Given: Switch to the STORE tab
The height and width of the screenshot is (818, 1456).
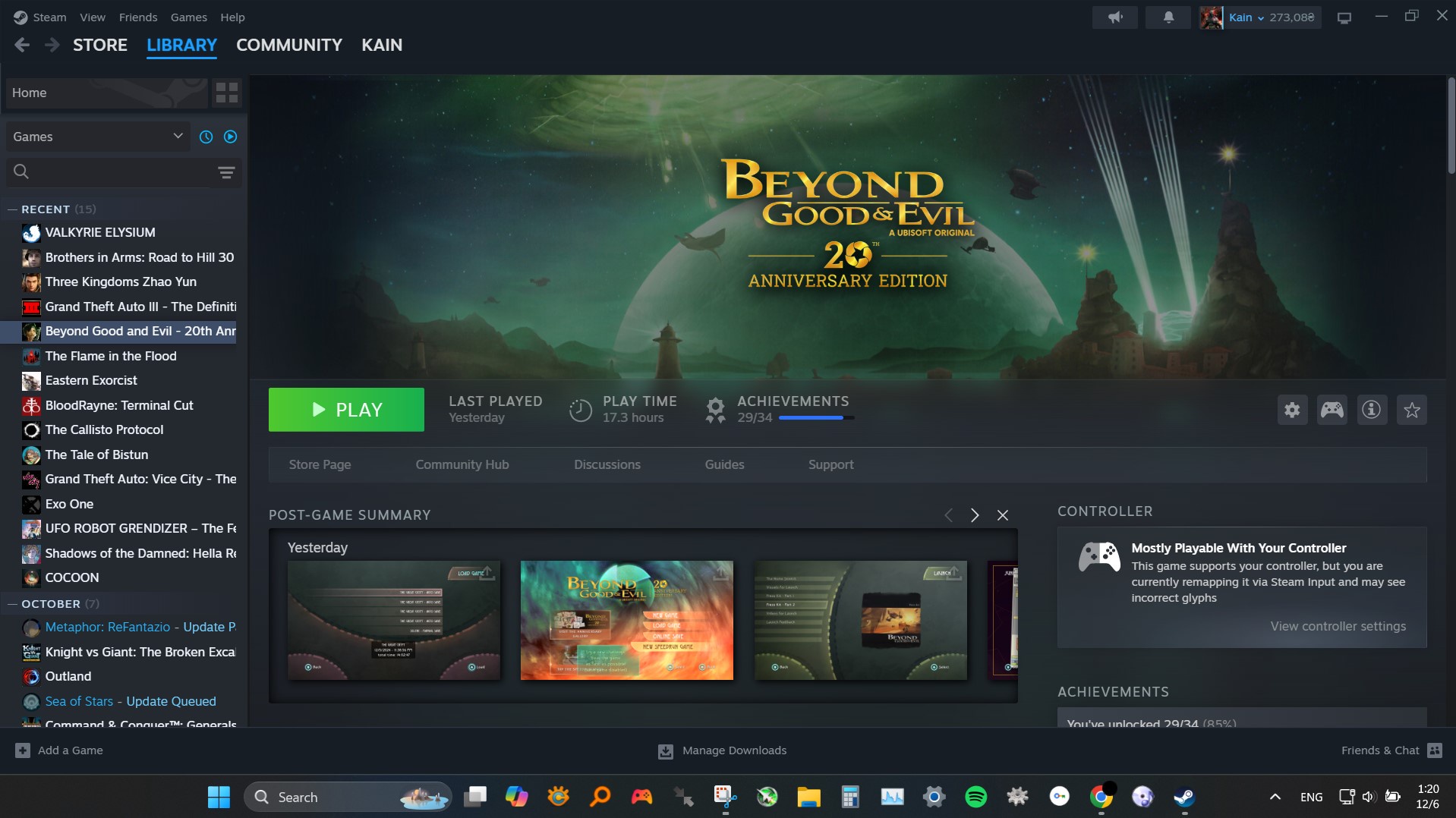Looking at the screenshot, I should tap(100, 45).
